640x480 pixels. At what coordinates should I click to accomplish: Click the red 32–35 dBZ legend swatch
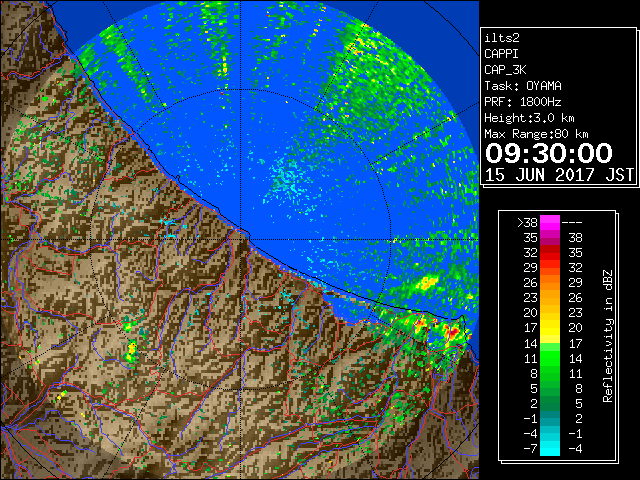pos(550,253)
